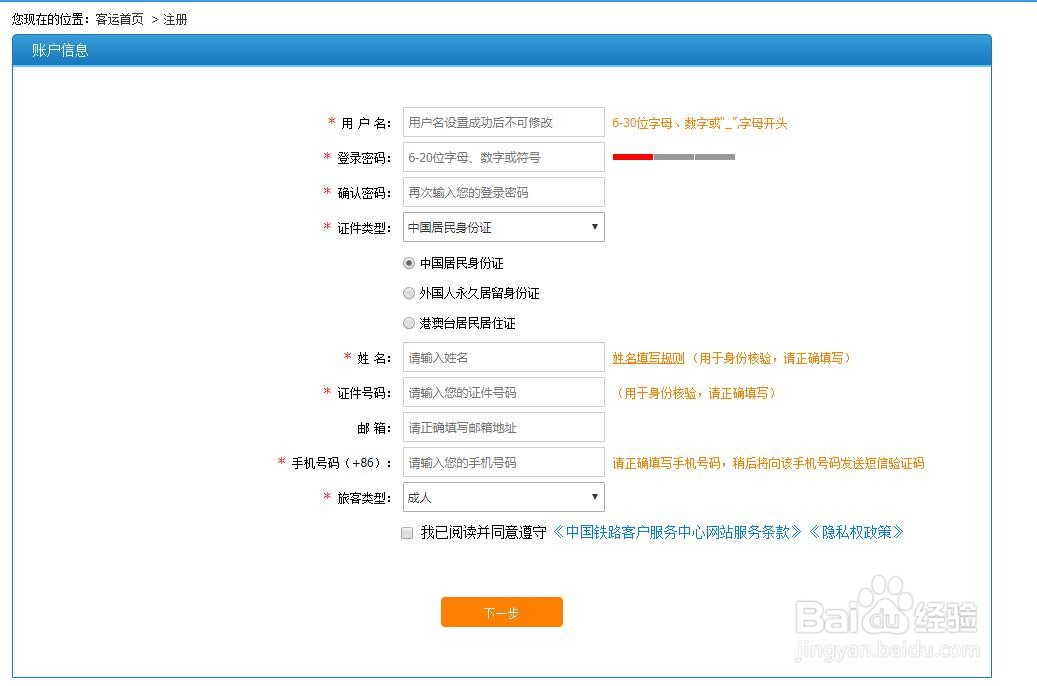Select the 中国居民身份证 radio button
This screenshot has width=1037, height=686.
(409, 263)
